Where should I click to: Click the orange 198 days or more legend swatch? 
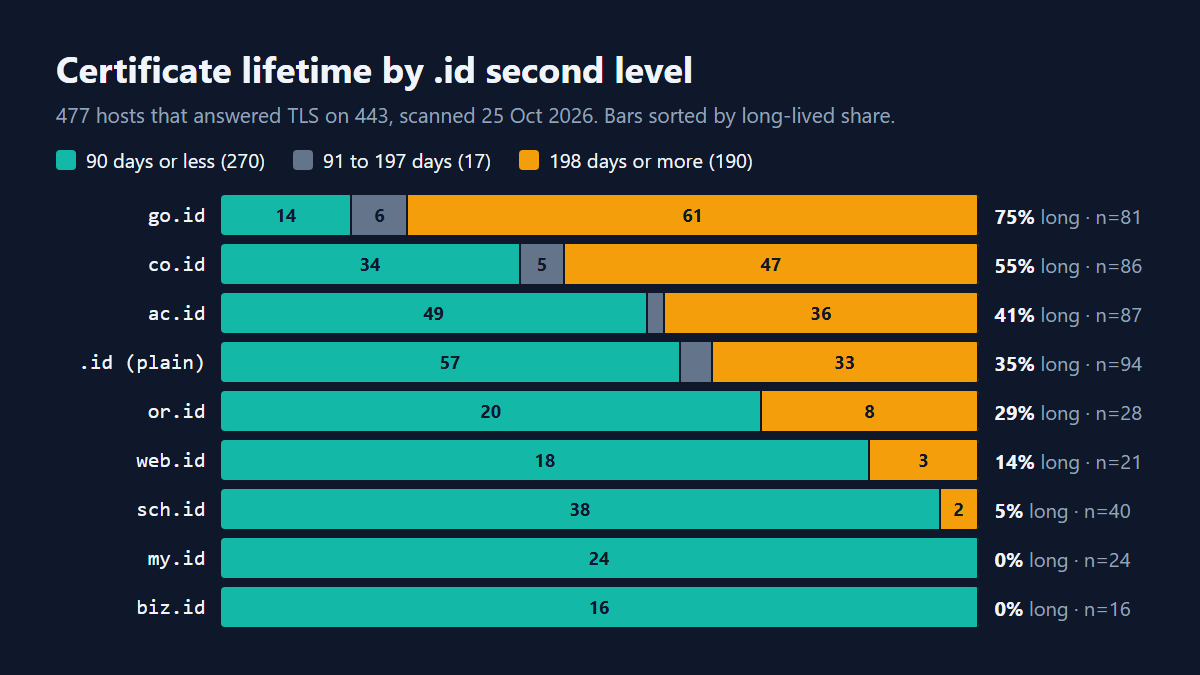(x=530, y=161)
